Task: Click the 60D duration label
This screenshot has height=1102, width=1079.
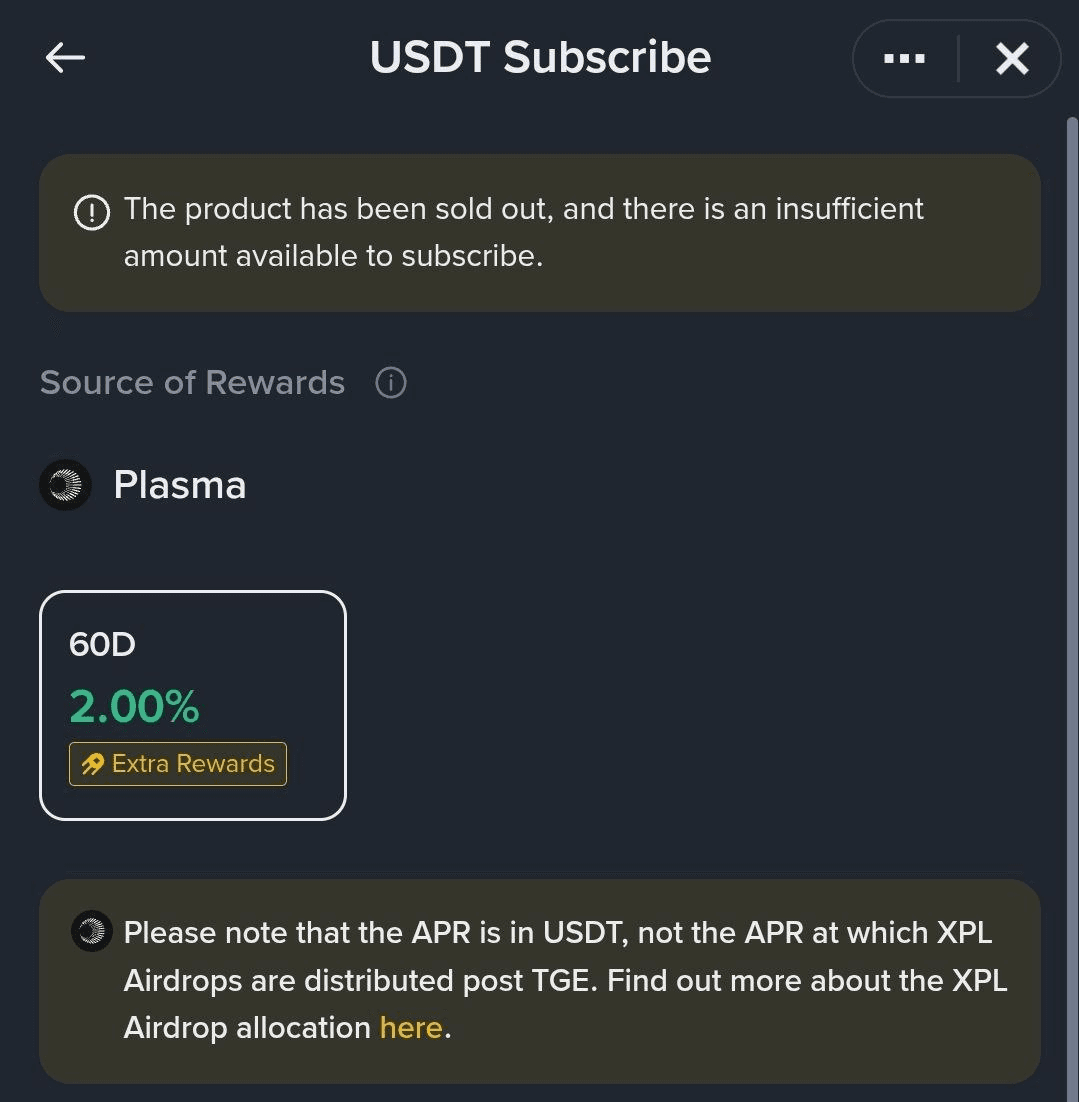Action: [102, 644]
